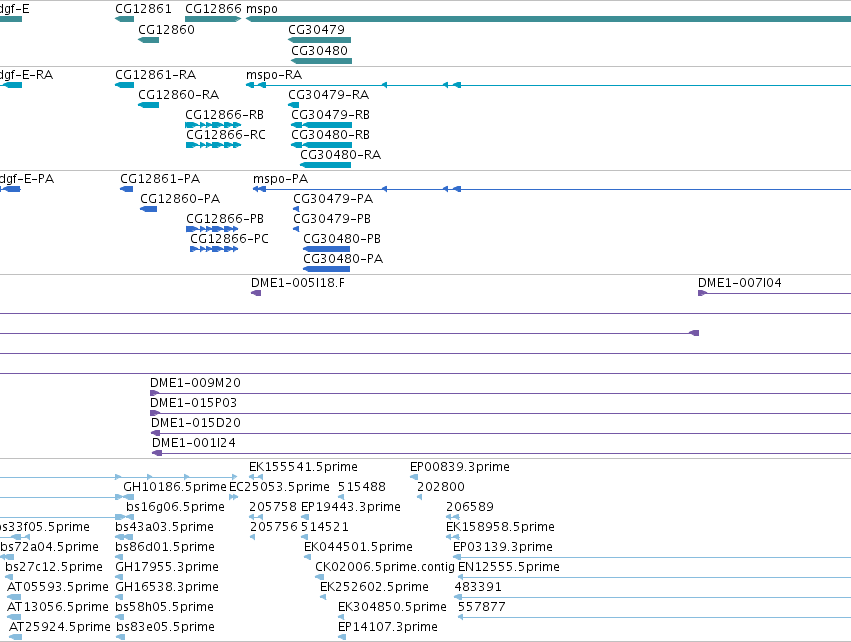Select the bs72a04.5prime EST label
The image size is (851, 642).
click(50, 548)
